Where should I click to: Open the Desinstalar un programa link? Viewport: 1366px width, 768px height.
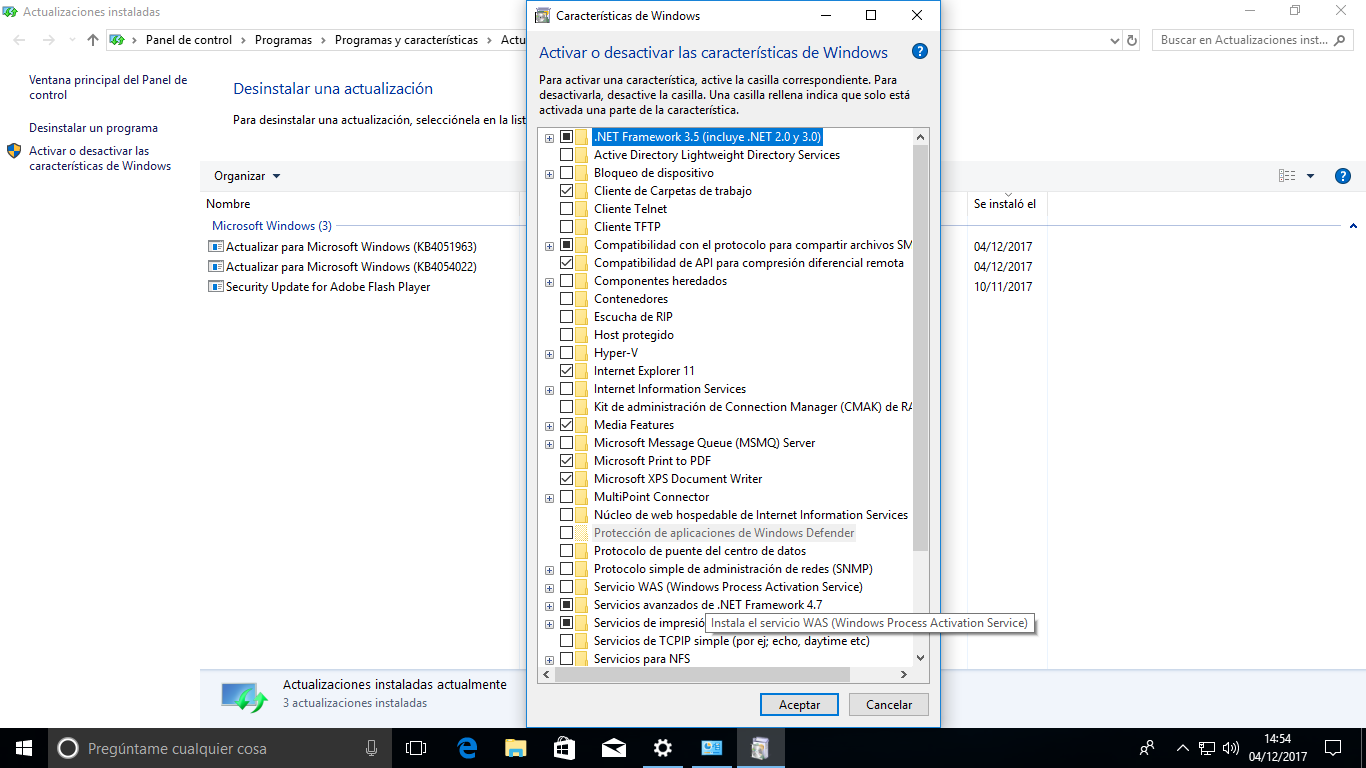(x=93, y=128)
